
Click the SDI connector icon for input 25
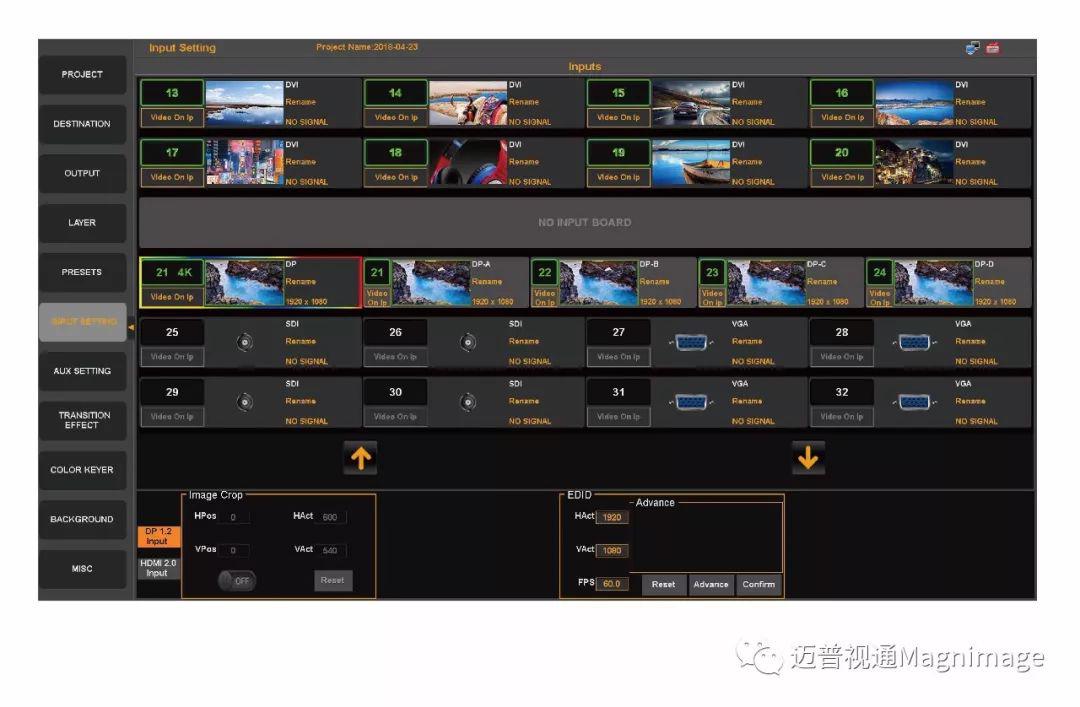244,342
